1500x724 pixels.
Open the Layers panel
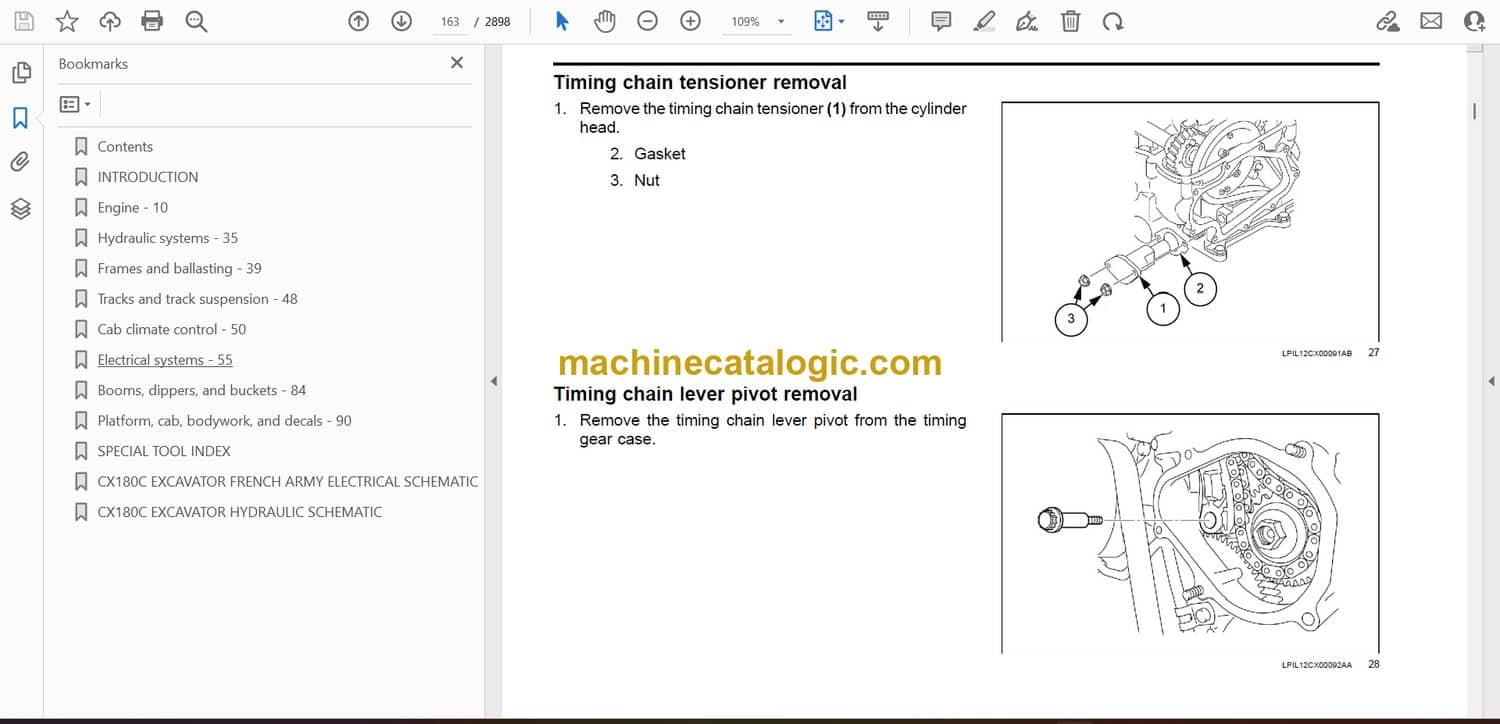pos(21,208)
